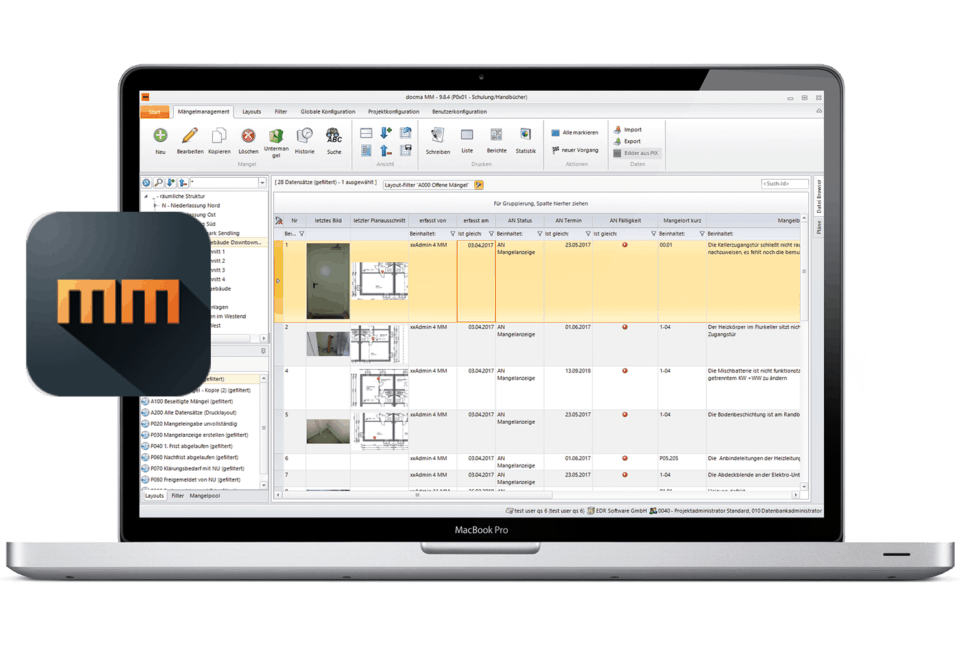
Task: Open the Bearbeiten pencil tool
Action: (x=190, y=135)
